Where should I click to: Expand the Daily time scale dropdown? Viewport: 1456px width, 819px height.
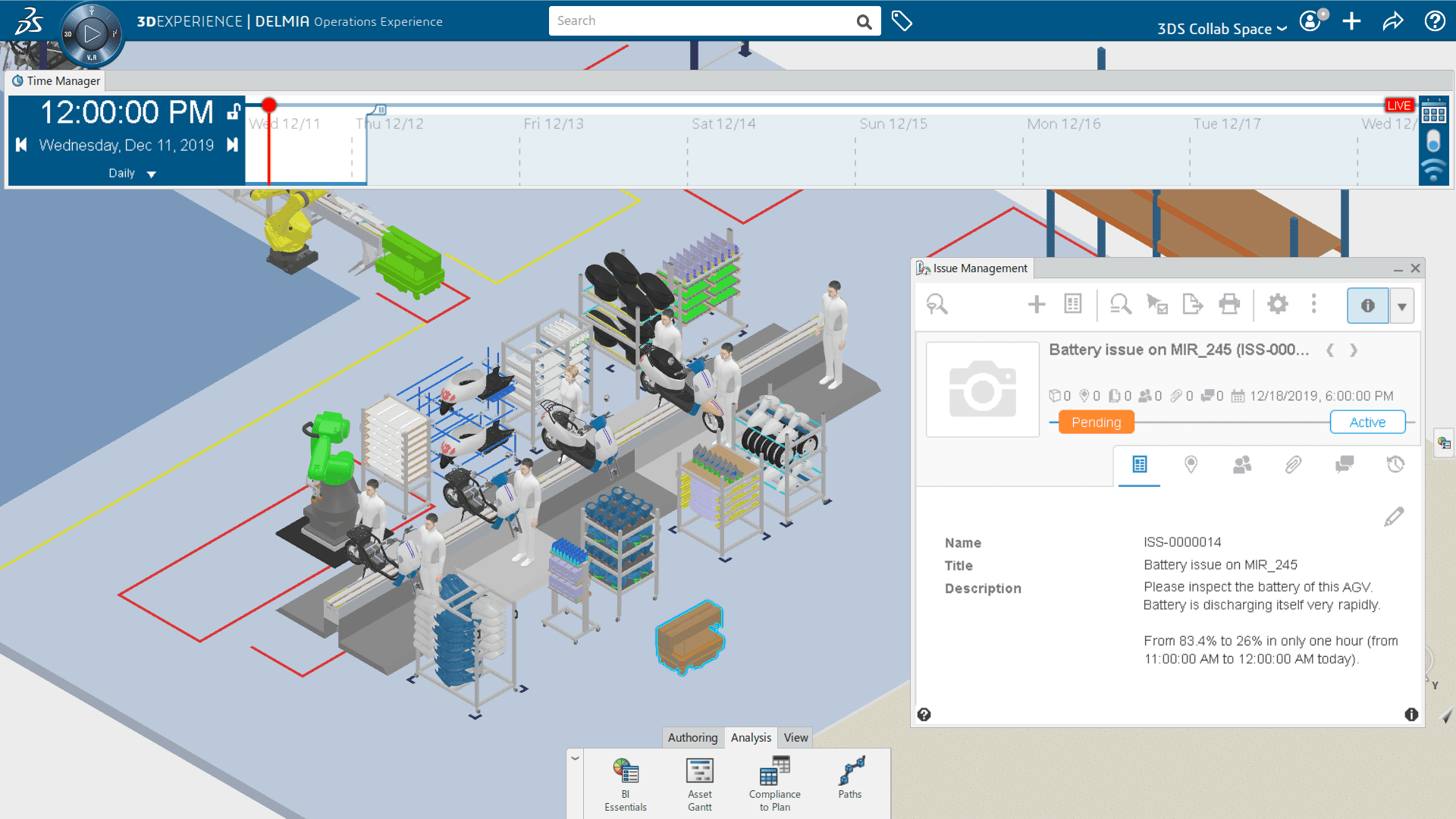[x=132, y=174]
